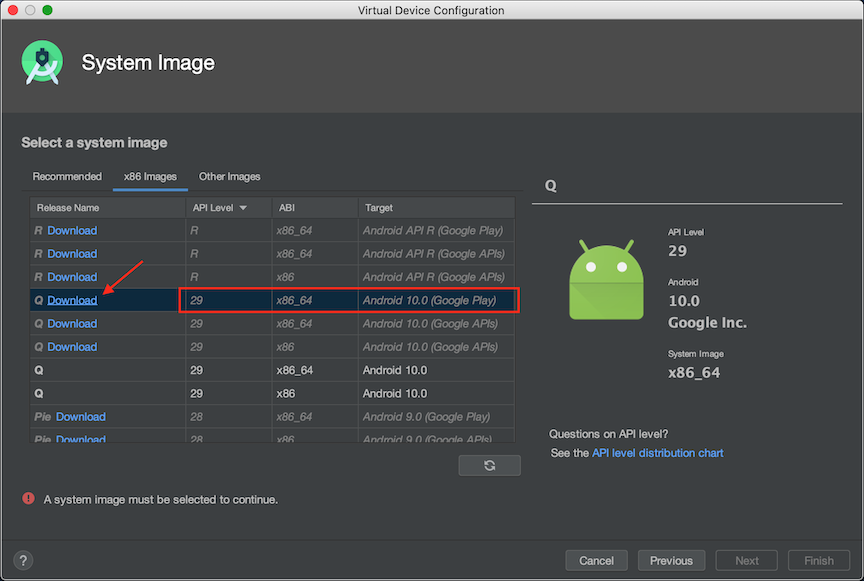Click the Android mascot logo in the header
This screenshot has height=581, width=864.
click(x=42, y=62)
